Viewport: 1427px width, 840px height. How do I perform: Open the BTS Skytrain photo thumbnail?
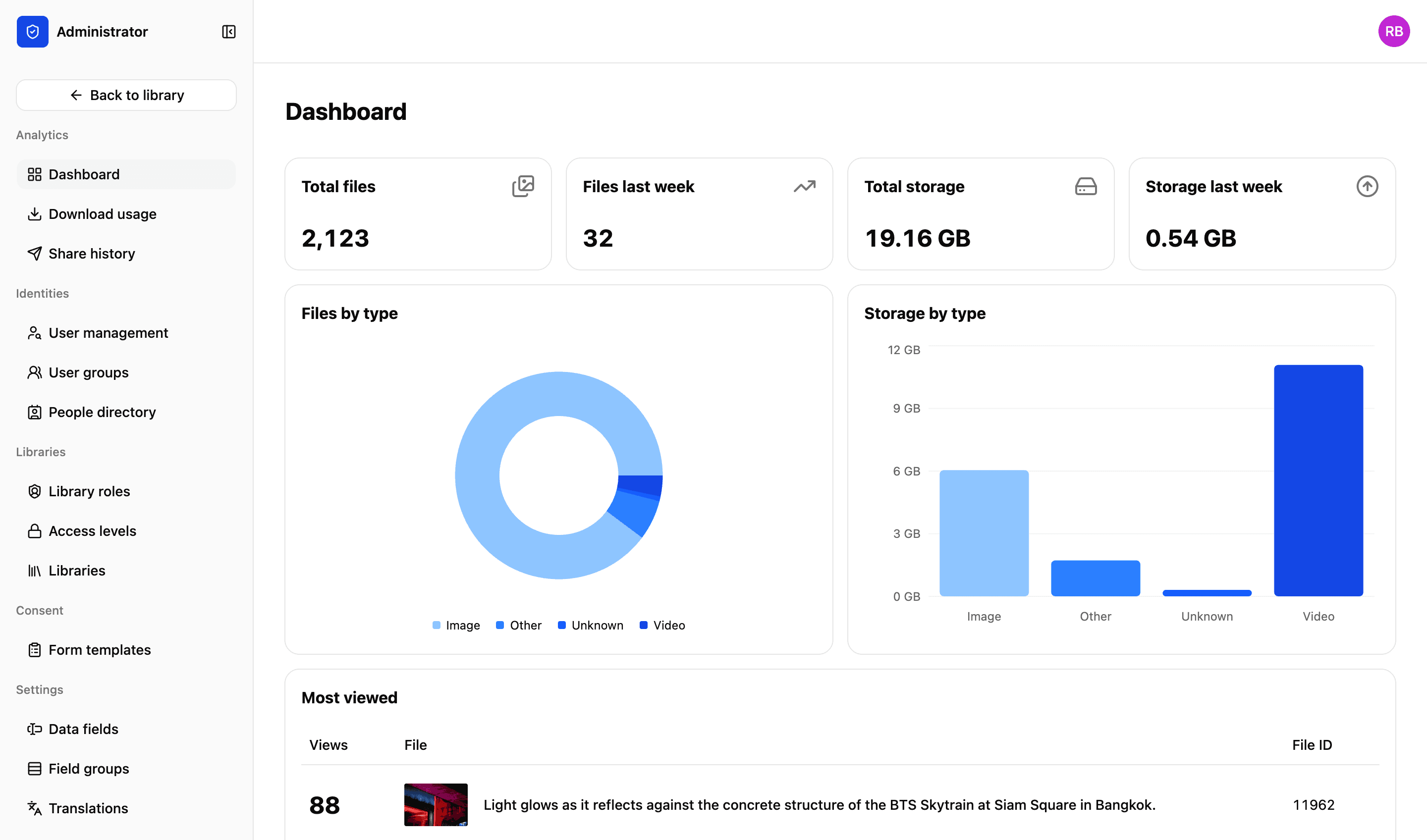[x=436, y=805]
